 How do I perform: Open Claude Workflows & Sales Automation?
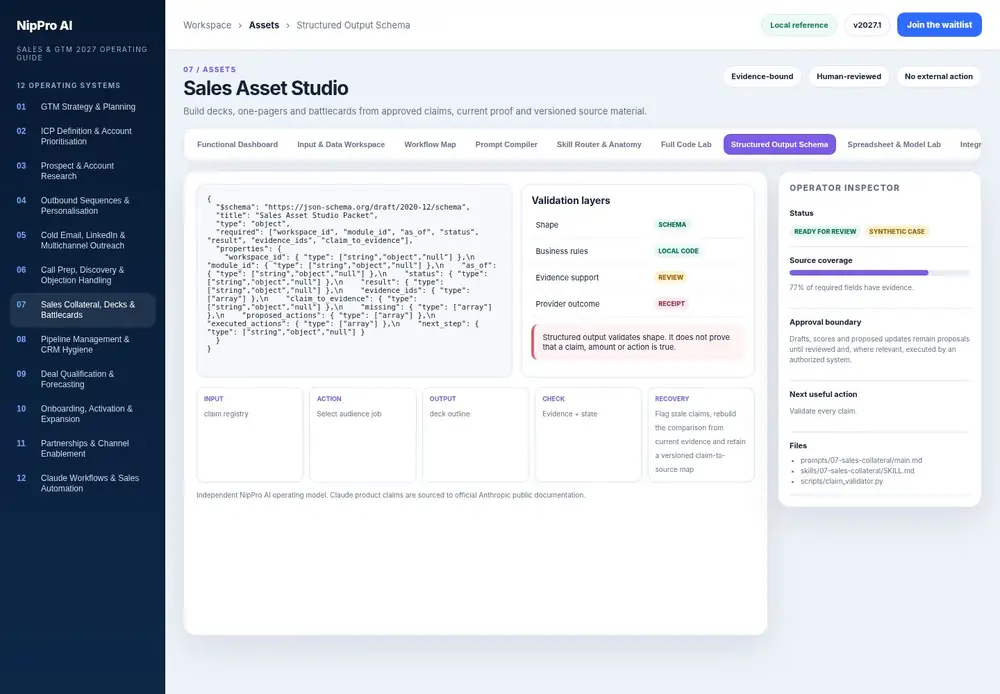click(x=82, y=483)
